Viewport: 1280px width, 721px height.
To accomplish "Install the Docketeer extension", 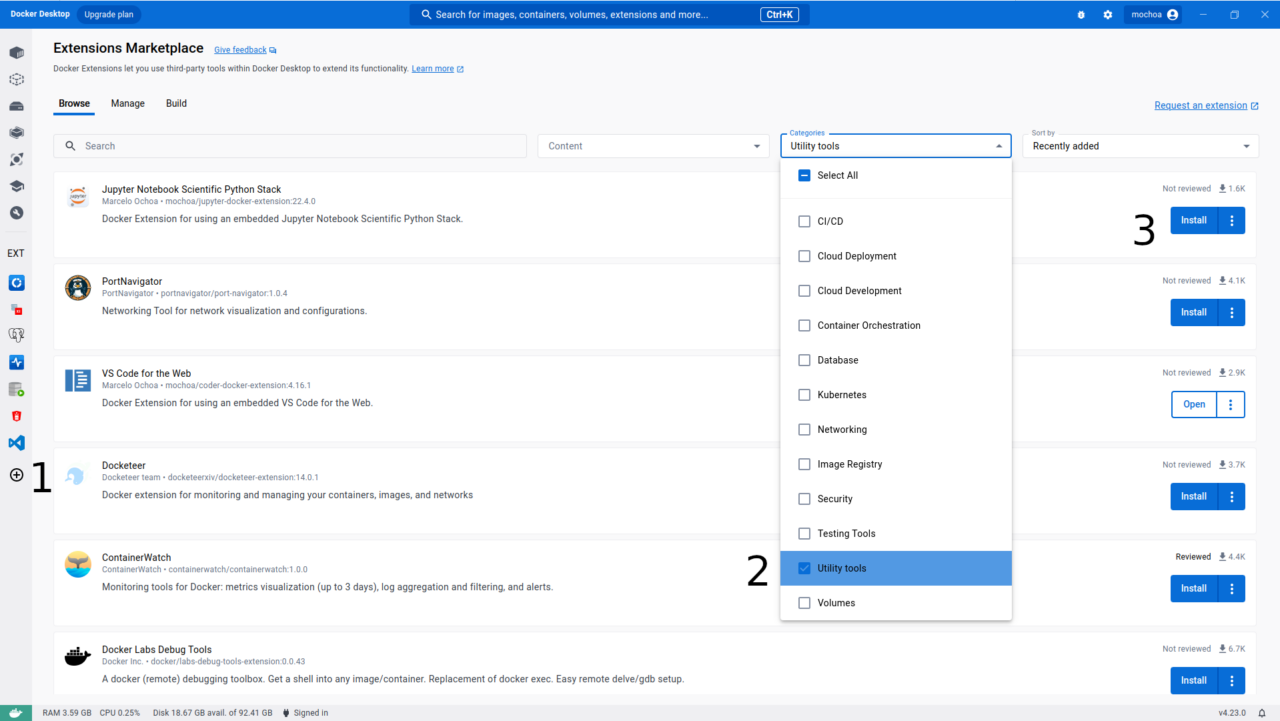I will [x=1193, y=496].
